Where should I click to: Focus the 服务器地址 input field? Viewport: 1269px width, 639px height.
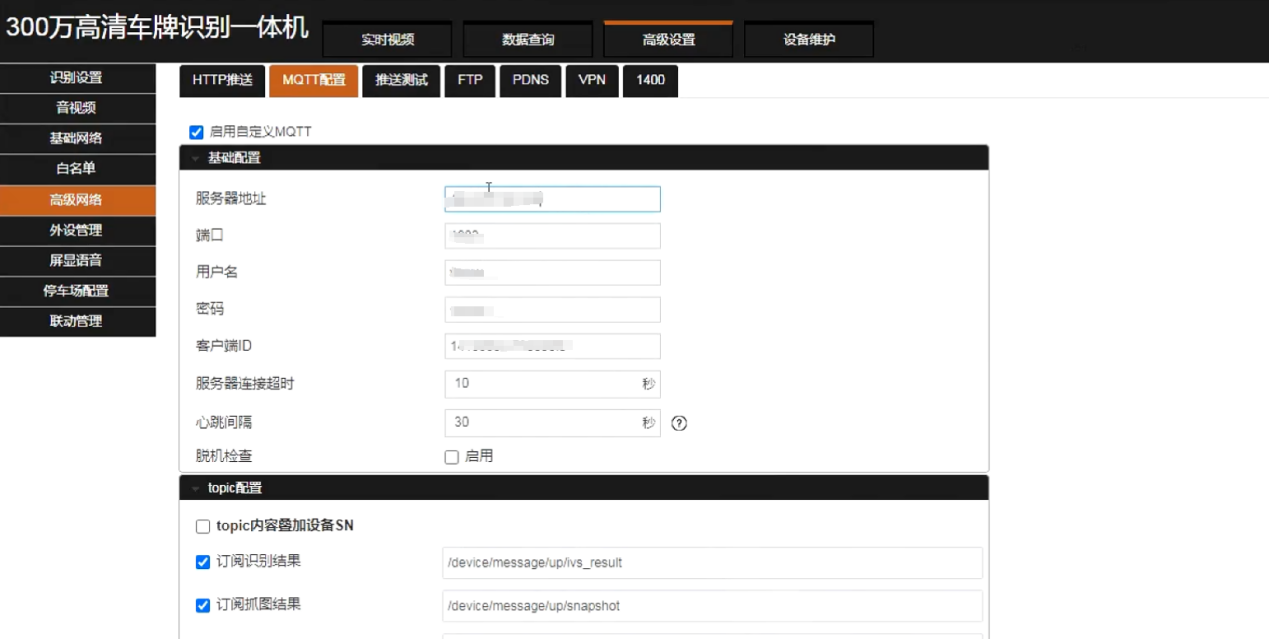click(552, 199)
